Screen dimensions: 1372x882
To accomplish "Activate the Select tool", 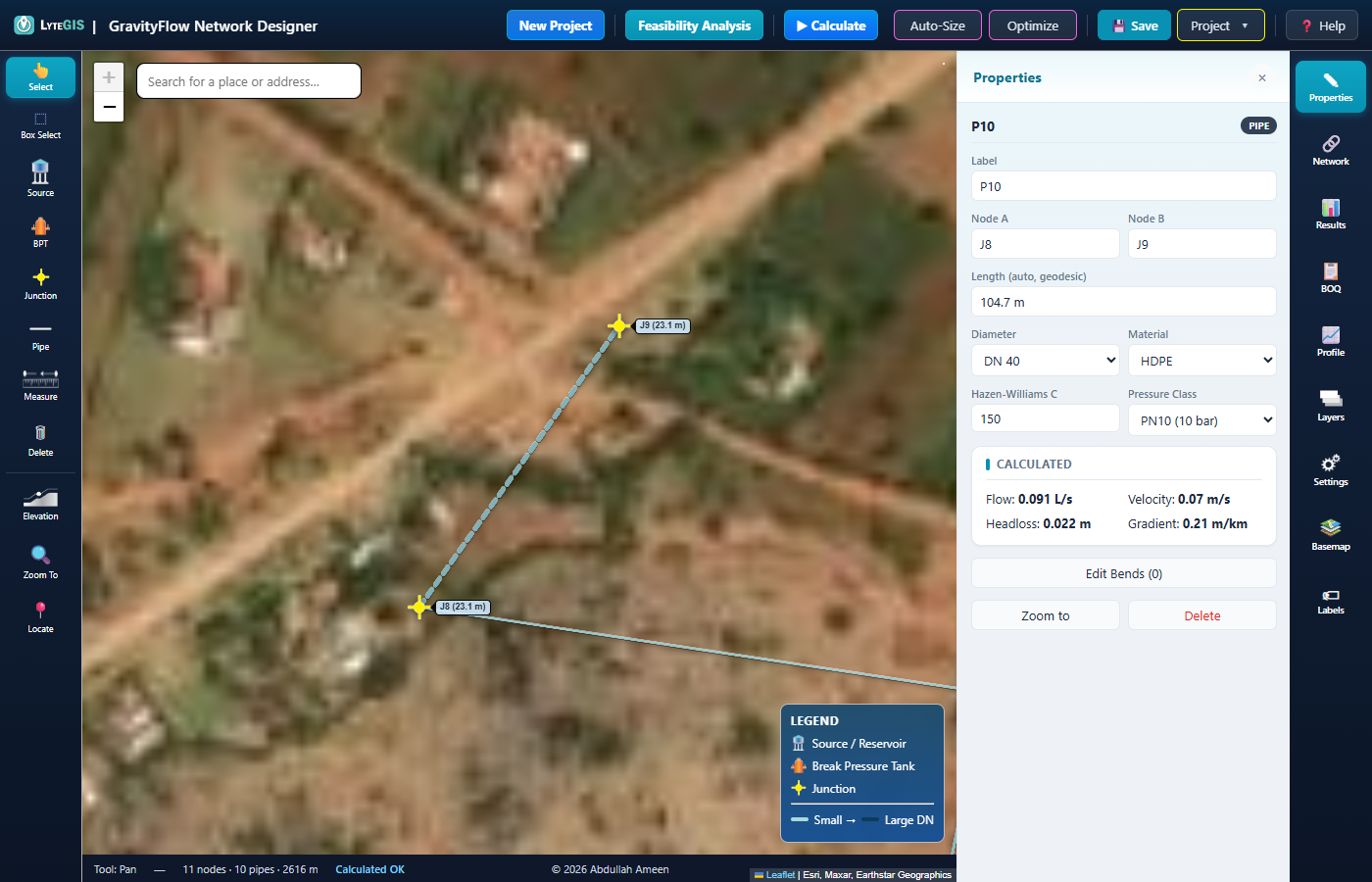I will pos(40,77).
